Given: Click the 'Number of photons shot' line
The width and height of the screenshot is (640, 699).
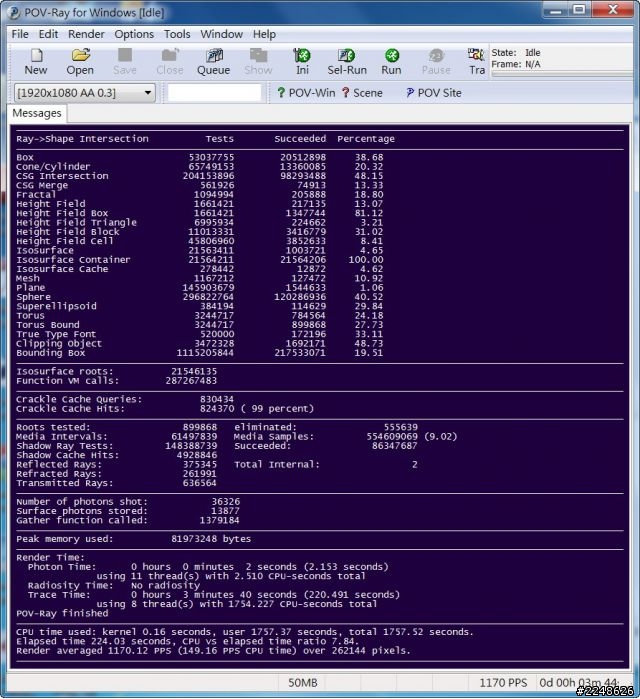Looking at the screenshot, I should click(128, 502).
